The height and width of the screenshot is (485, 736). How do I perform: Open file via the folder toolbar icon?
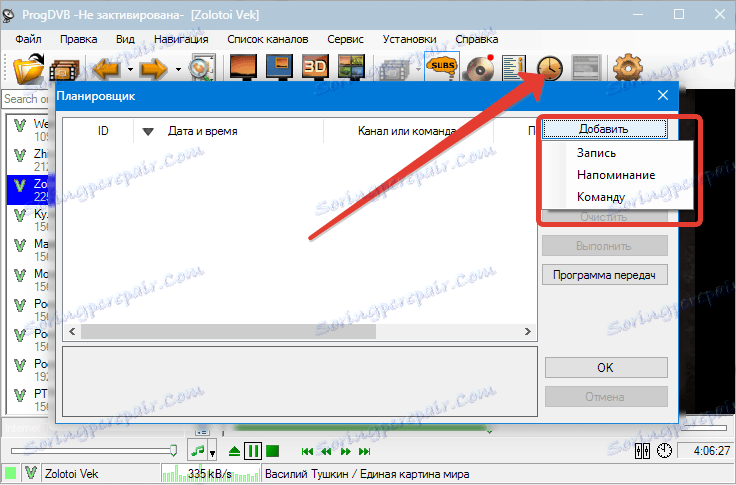(27, 69)
